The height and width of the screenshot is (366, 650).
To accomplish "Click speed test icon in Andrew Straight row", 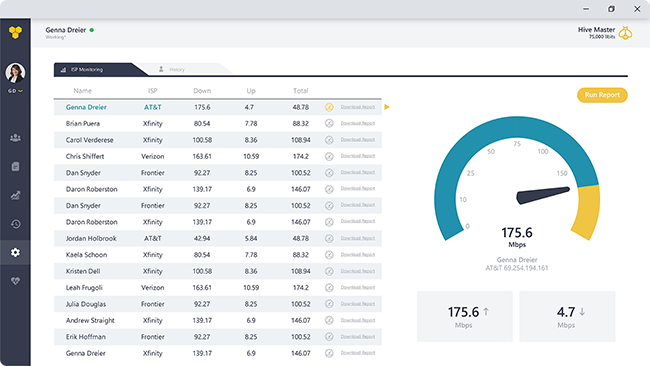I will [329, 320].
